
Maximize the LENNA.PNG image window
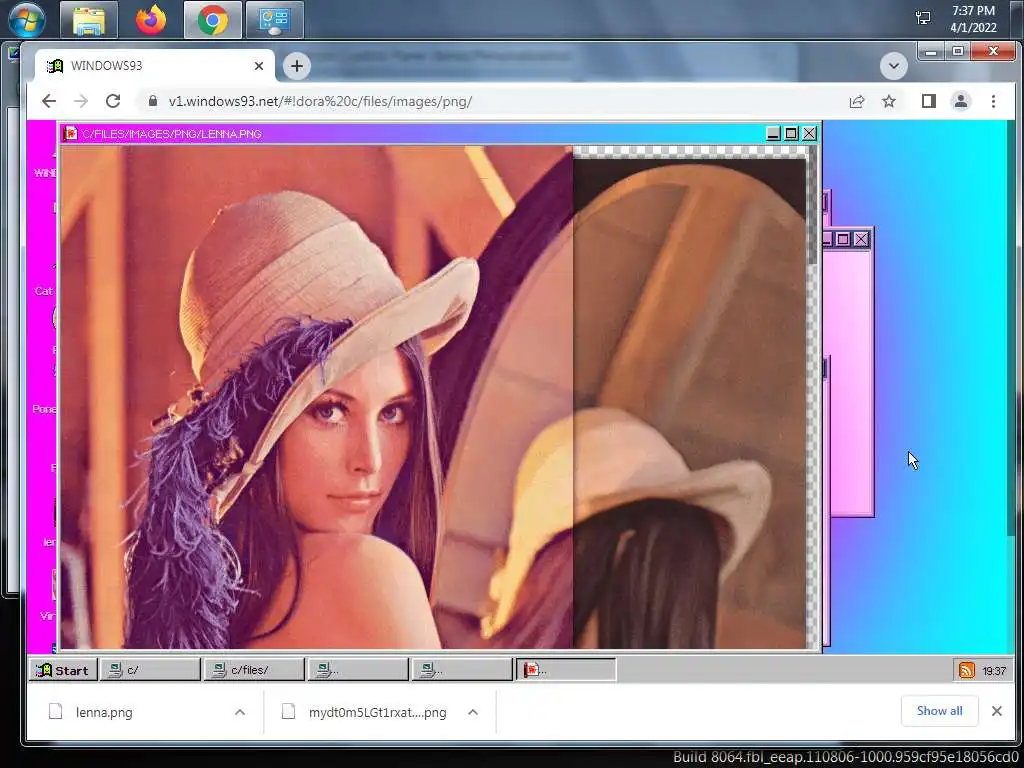point(791,134)
